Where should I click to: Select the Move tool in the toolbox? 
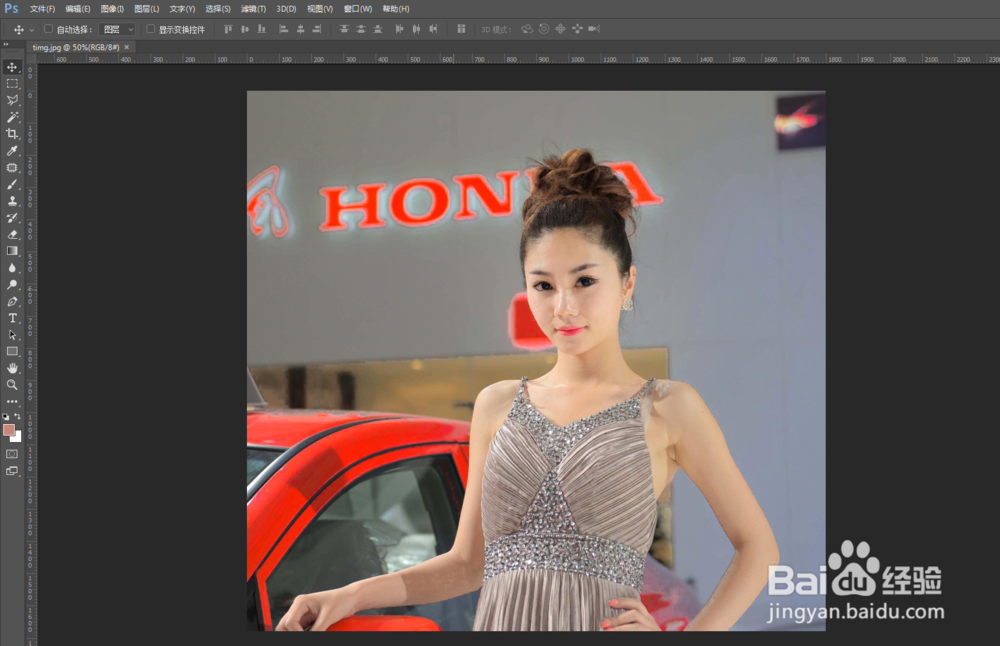11,67
